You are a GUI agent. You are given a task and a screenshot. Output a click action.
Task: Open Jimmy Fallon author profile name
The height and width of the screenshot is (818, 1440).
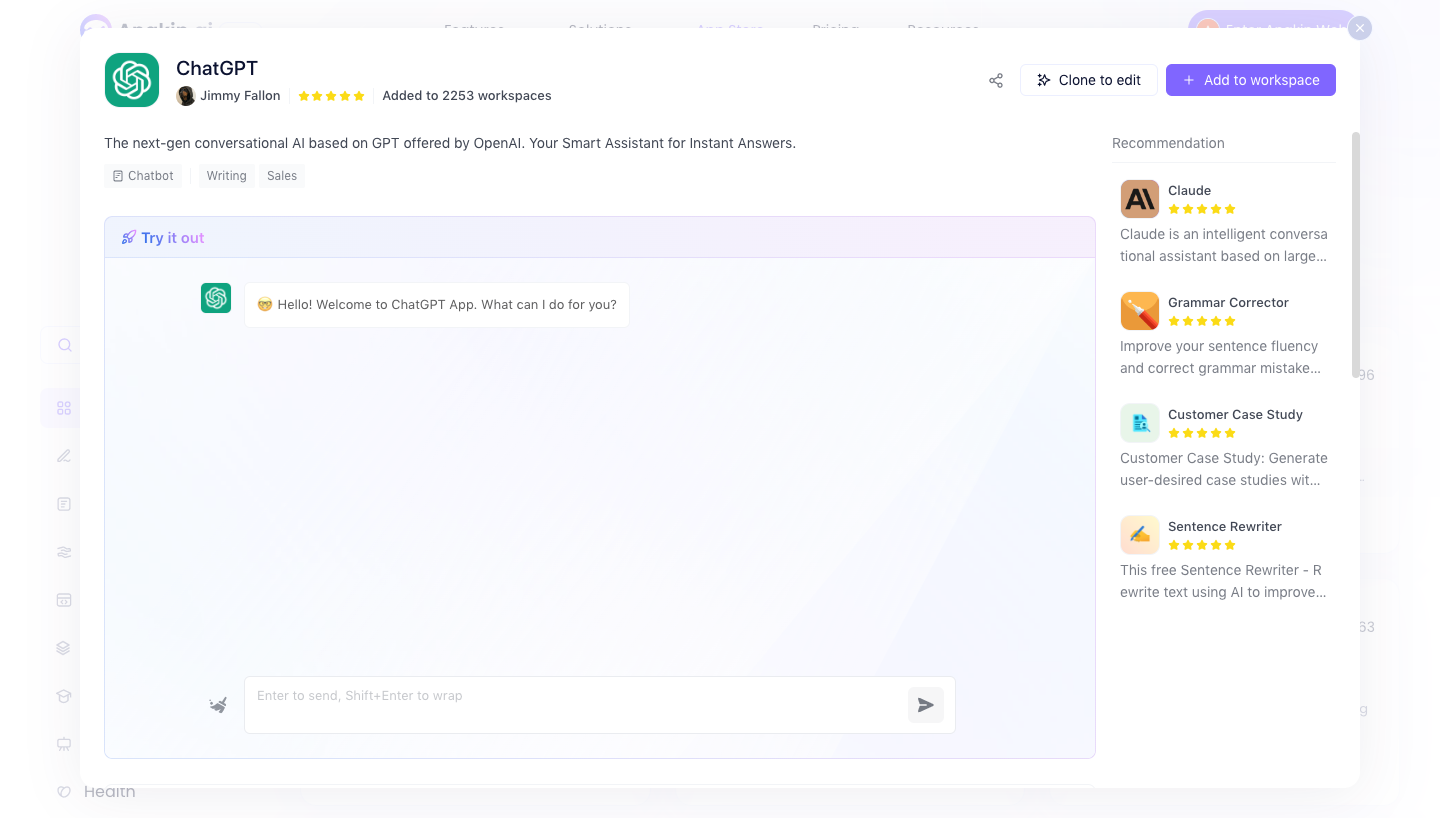[240, 96]
